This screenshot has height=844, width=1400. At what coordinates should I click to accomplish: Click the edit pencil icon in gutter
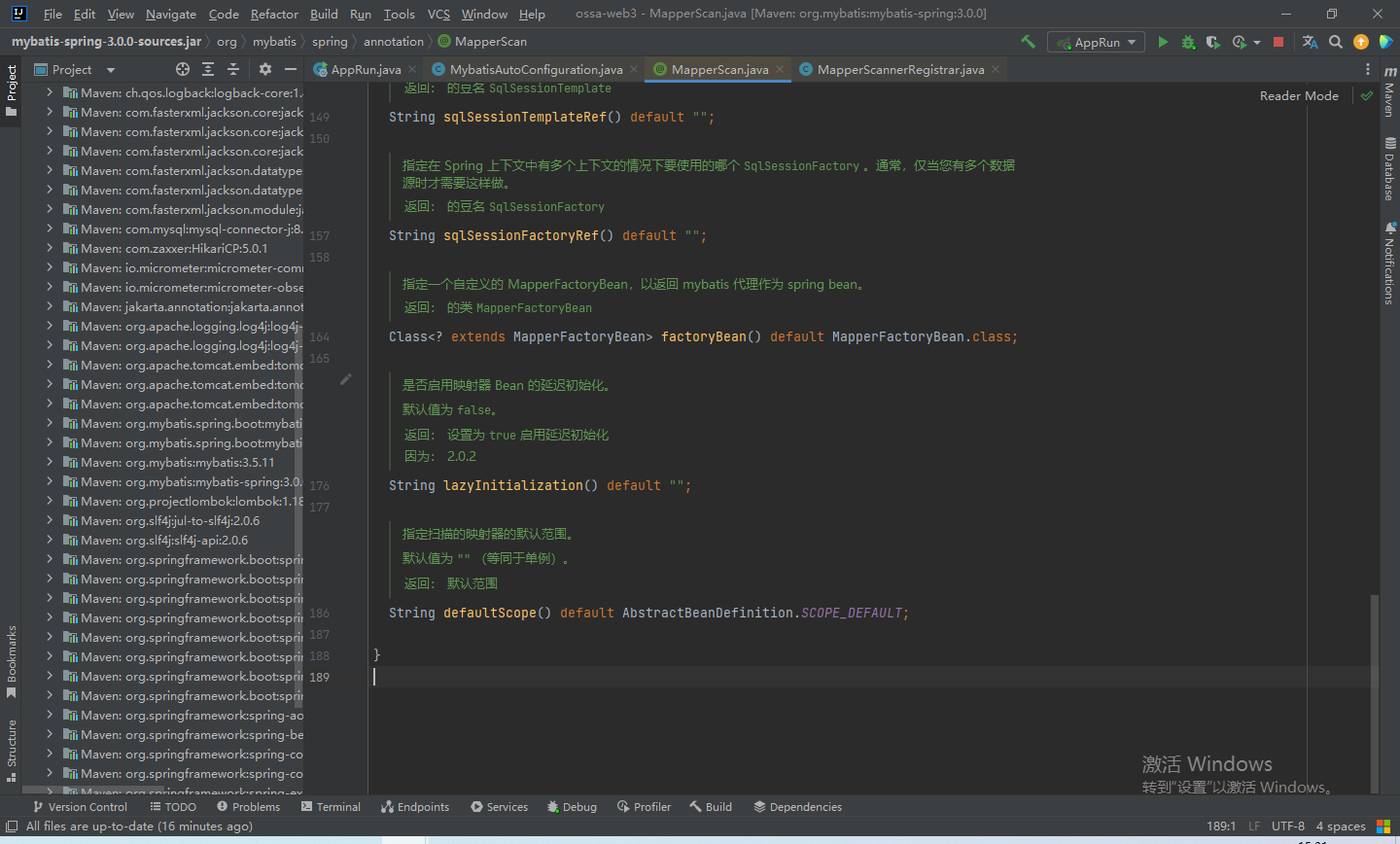(x=345, y=379)
